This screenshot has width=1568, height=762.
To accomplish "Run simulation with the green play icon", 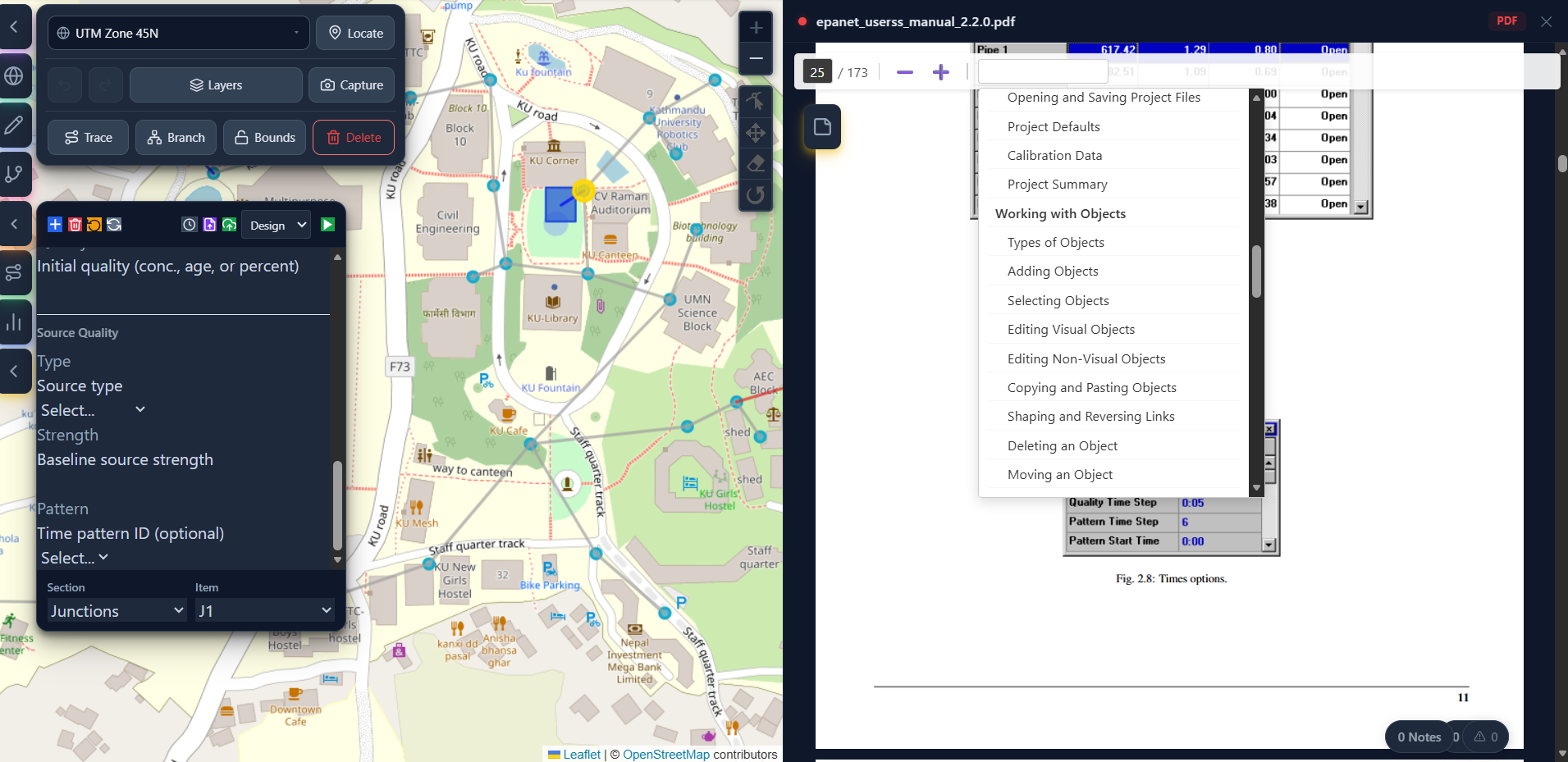I will 327,225.
